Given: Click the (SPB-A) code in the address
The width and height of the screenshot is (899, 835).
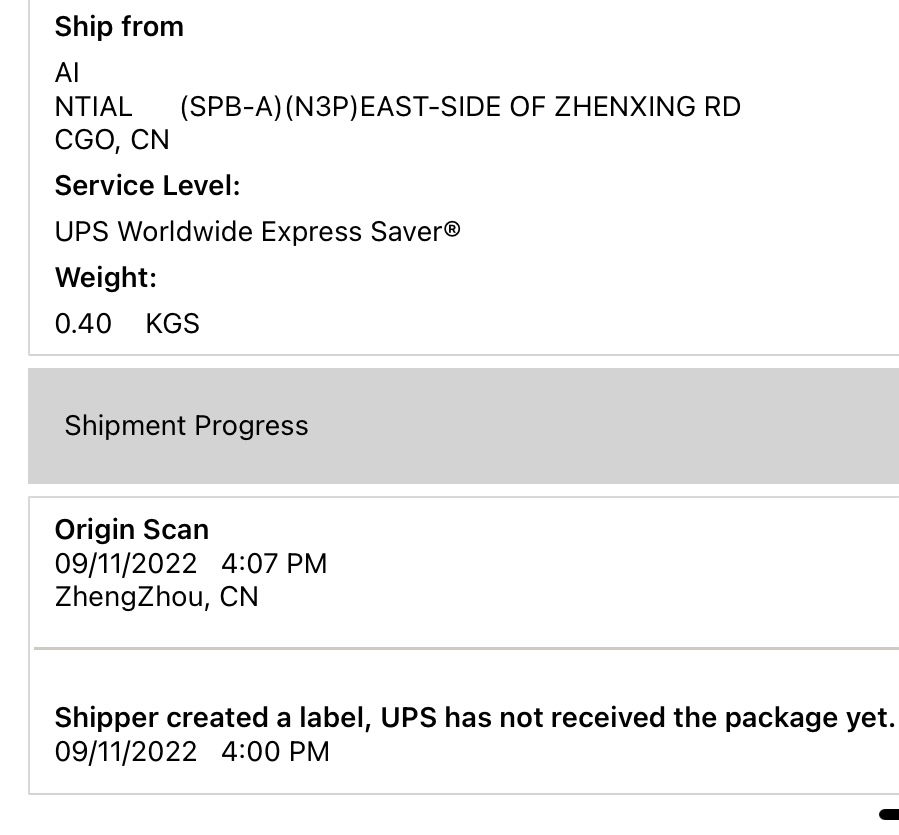Looking at the screenshot, I should (231, 106).
